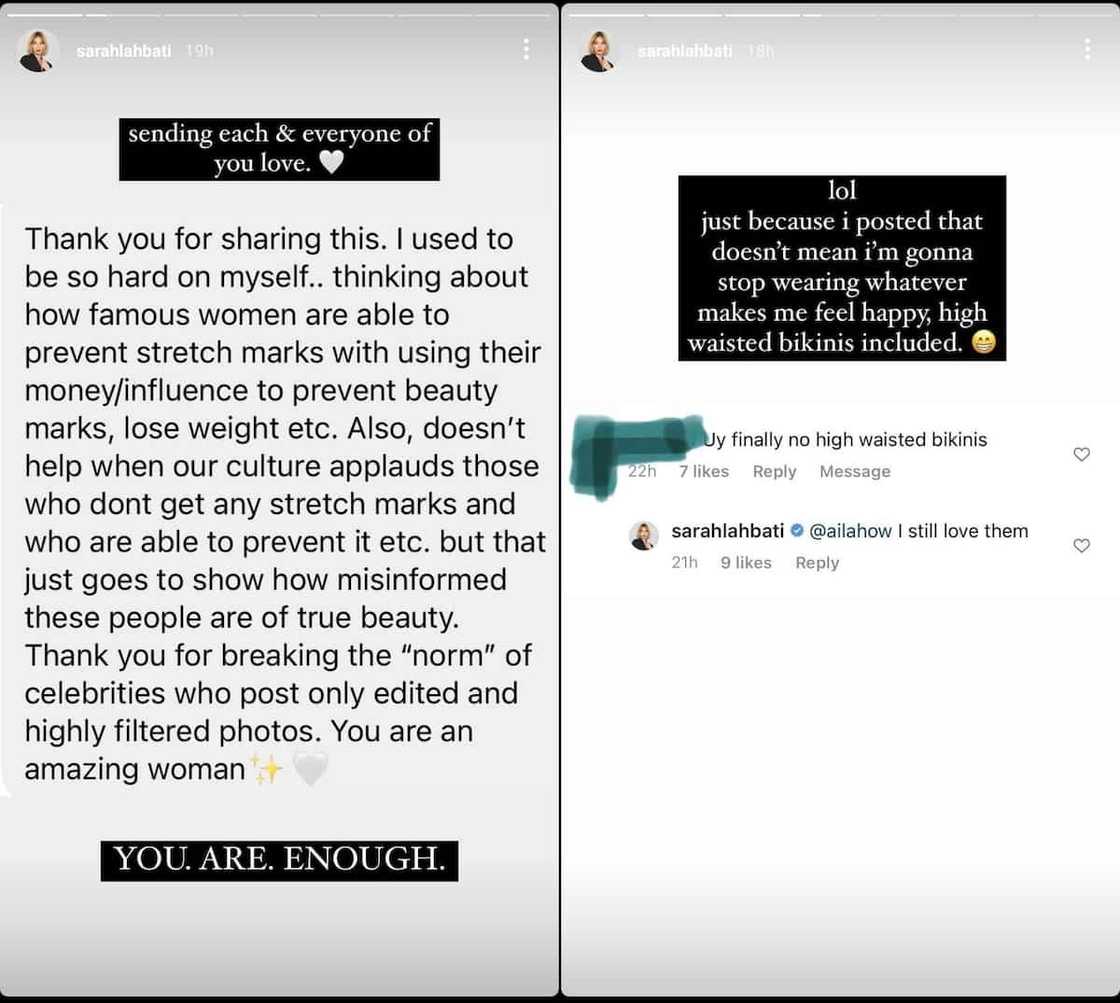Tap the heart icon beside the bikini comment
This screenshot has width=1120, height=1003.
click(1081, 453)
